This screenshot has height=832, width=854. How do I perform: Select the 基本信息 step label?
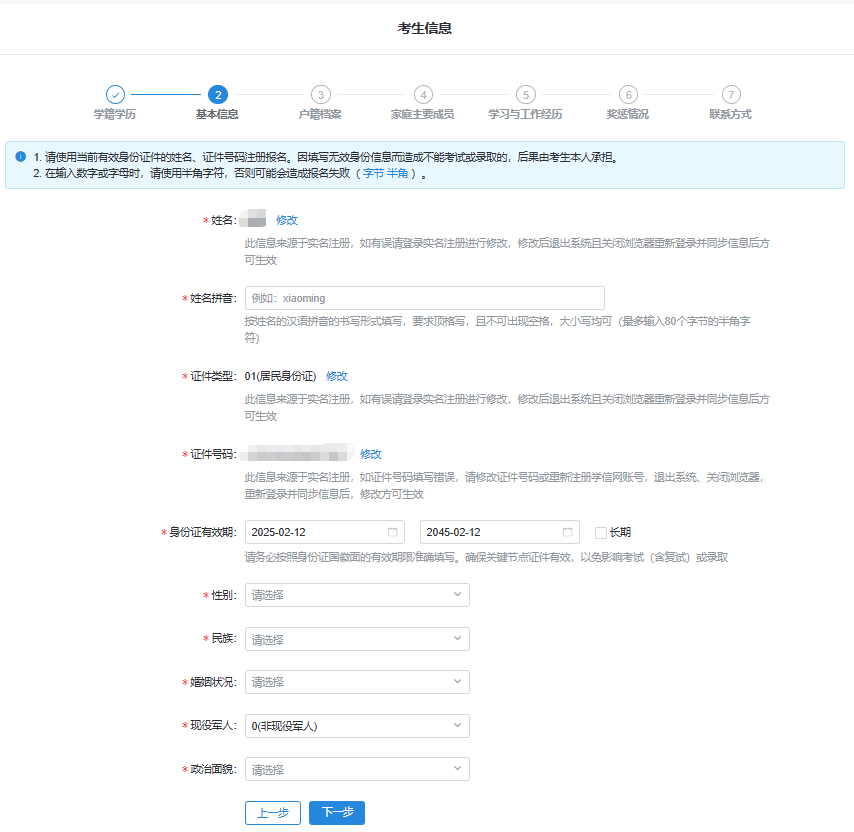pos(217,114)
